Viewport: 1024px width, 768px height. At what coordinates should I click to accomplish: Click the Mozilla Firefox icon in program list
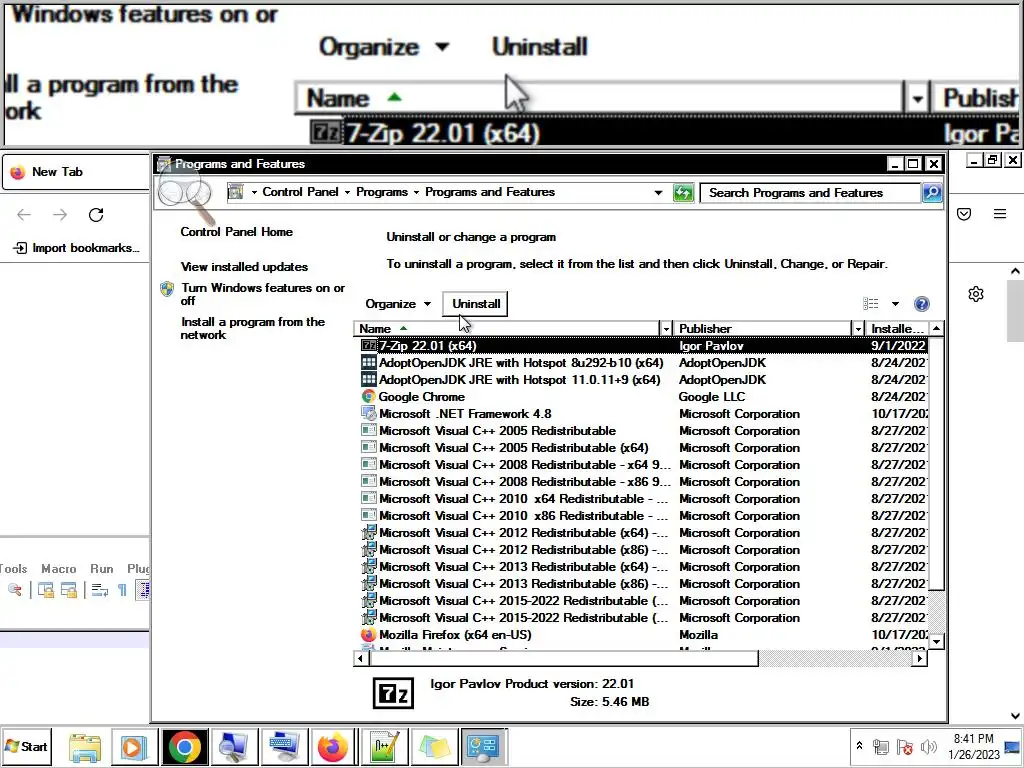pyautogui.click(x=368, y=635)
